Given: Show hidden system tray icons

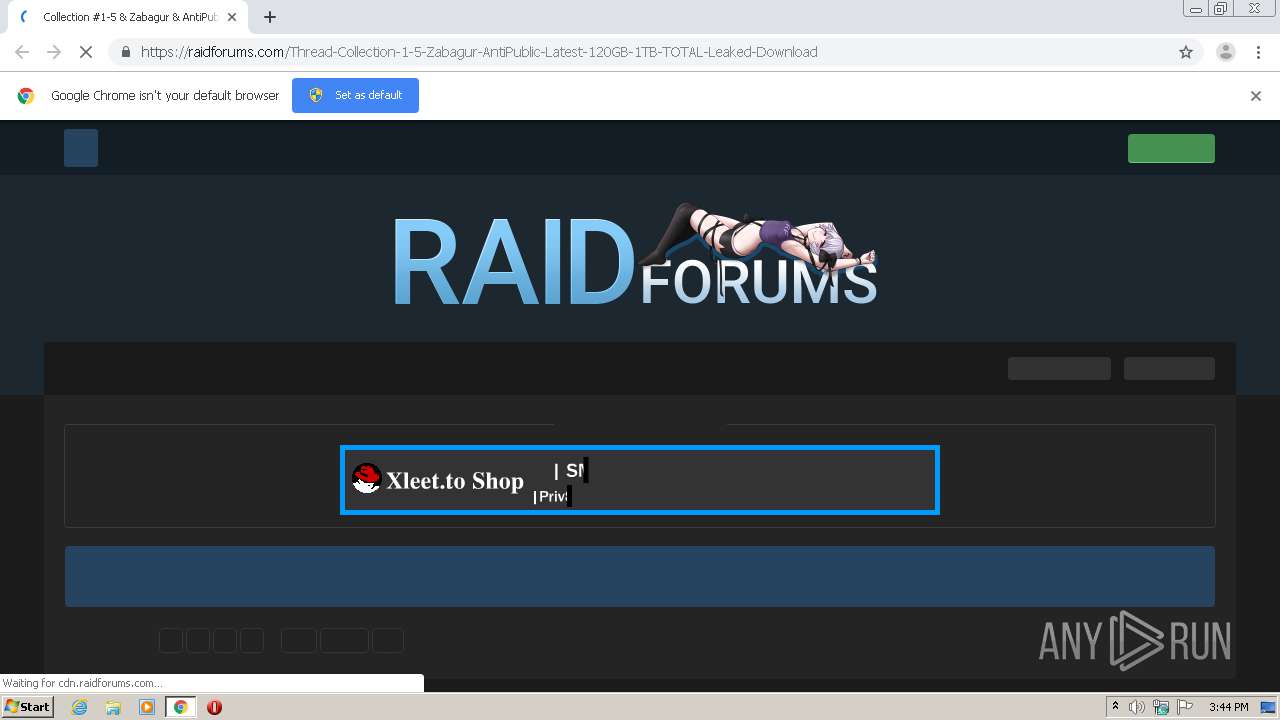Looking at the screenshot, I should click(x=1116, y=707).
